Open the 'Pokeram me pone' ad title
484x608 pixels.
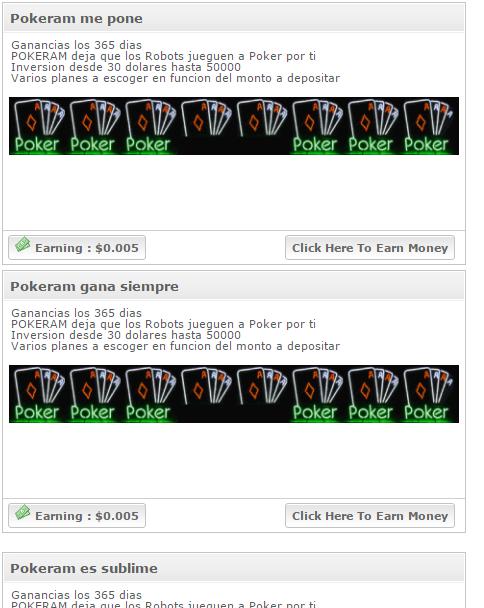click(76, 19)
